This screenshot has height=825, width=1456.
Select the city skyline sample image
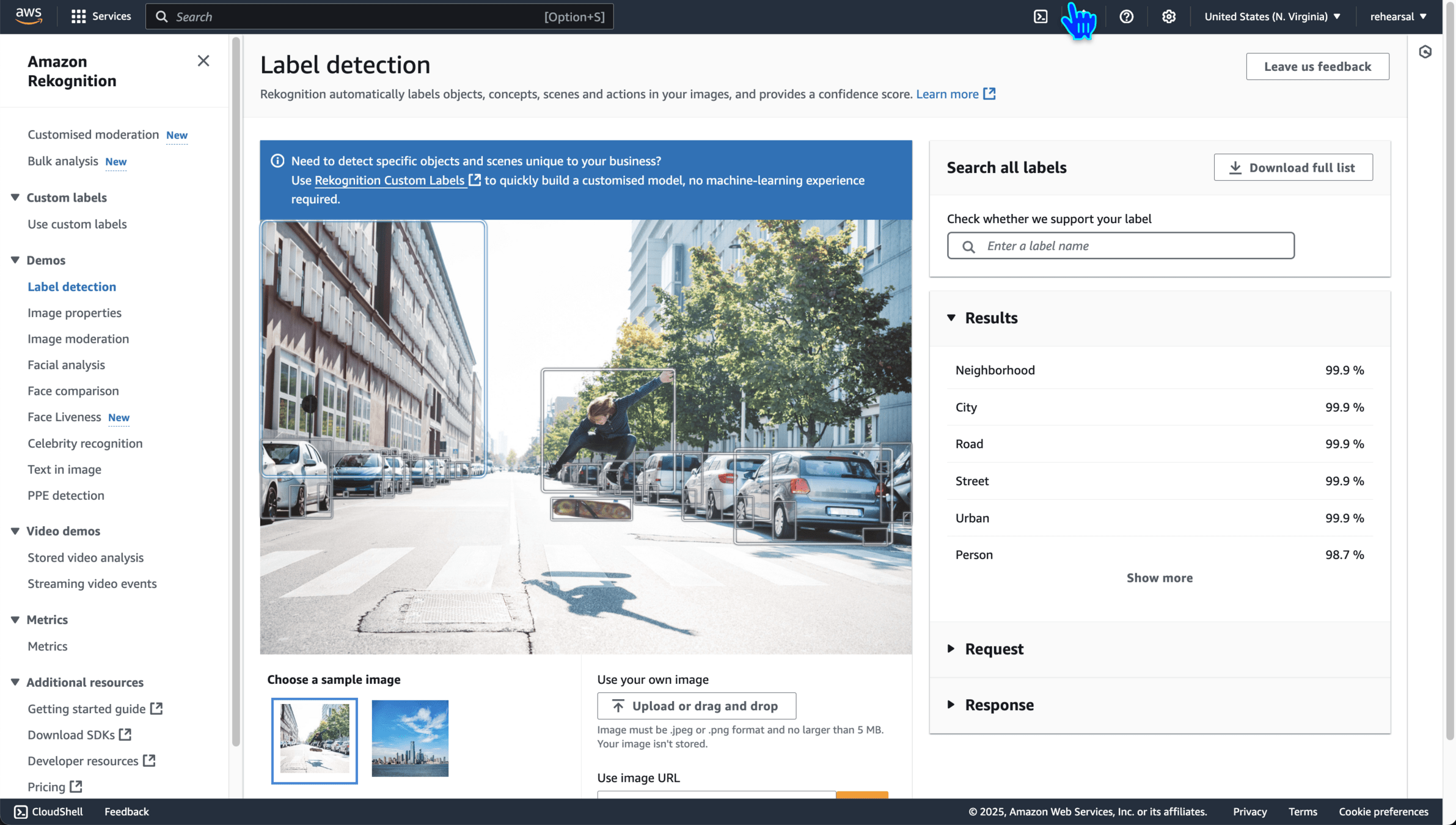(x=410, y=738)
